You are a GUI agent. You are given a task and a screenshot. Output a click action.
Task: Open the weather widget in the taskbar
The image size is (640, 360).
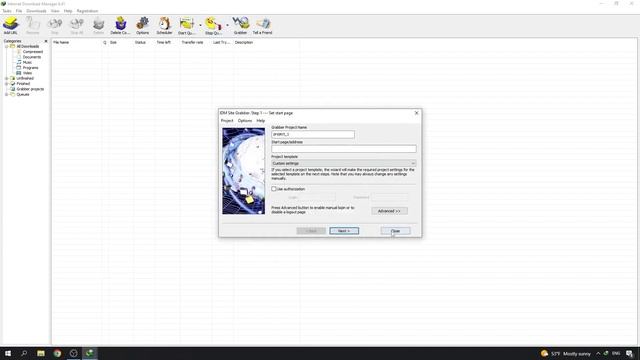tap(566, 353)
